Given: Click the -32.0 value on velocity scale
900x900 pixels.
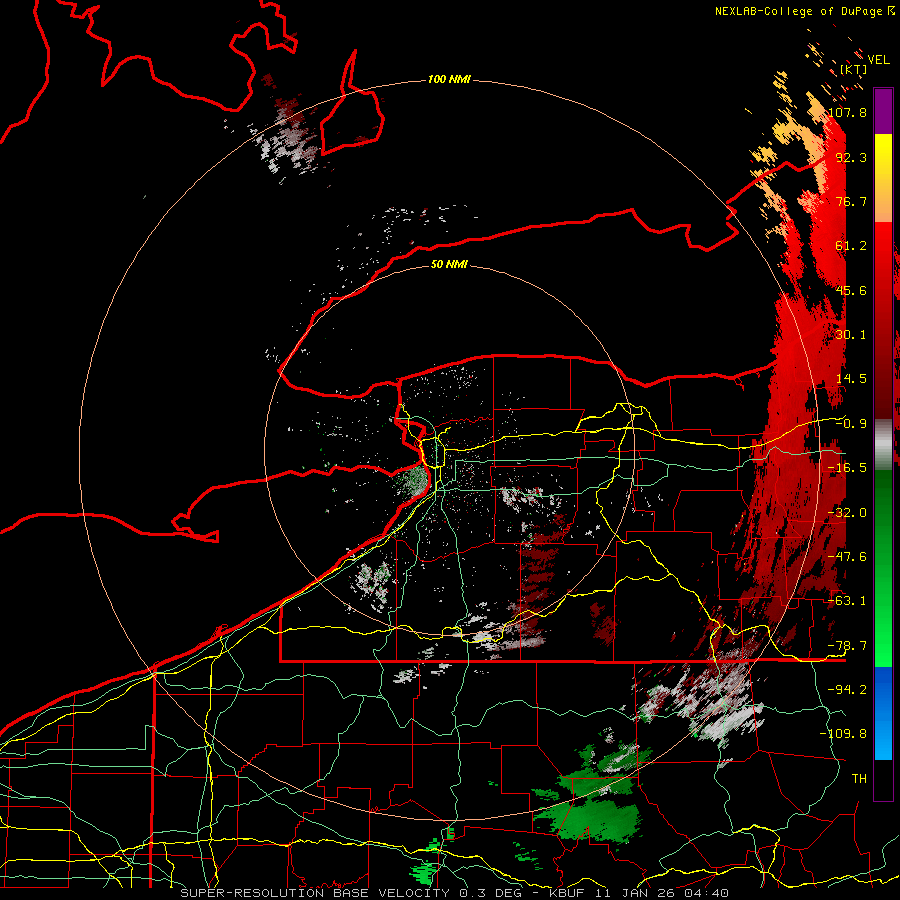Looking at the screenshot, I should 847,513.
